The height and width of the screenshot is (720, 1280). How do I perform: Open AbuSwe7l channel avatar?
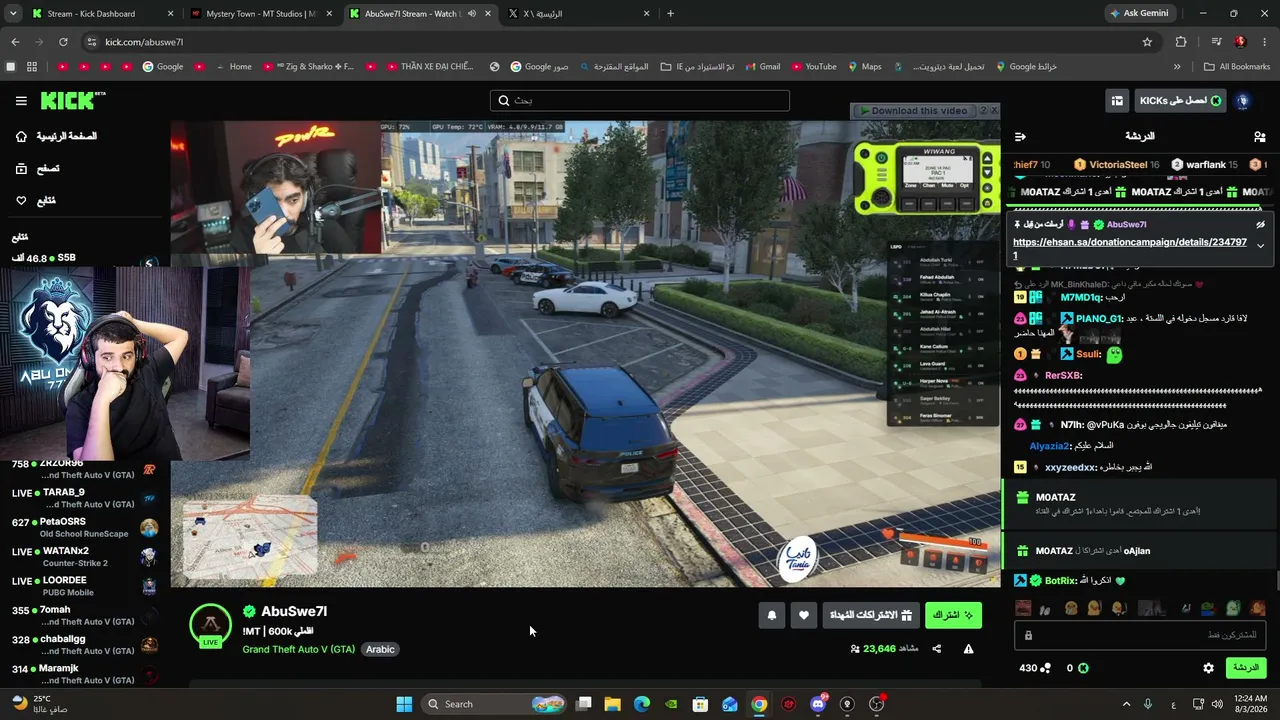210,625
